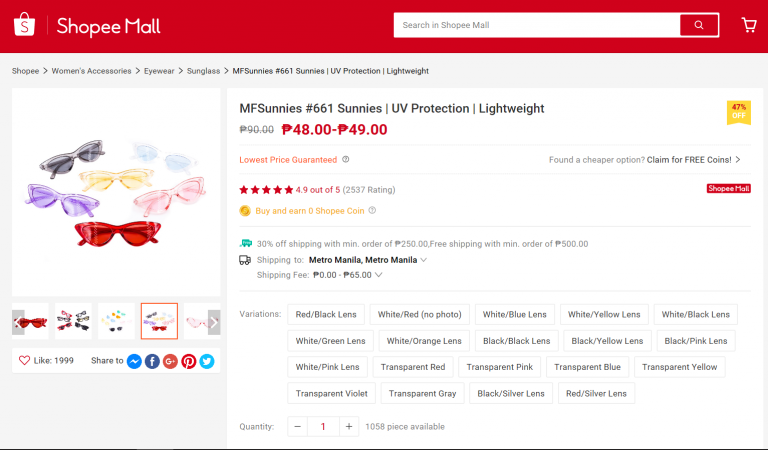Share via Messenger icon
The image size is (768, 450).
coord(134,361)
